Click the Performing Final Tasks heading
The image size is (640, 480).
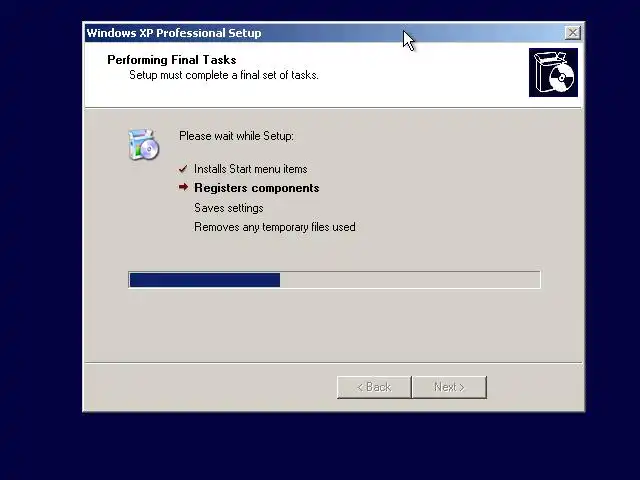tap(172, 60)
